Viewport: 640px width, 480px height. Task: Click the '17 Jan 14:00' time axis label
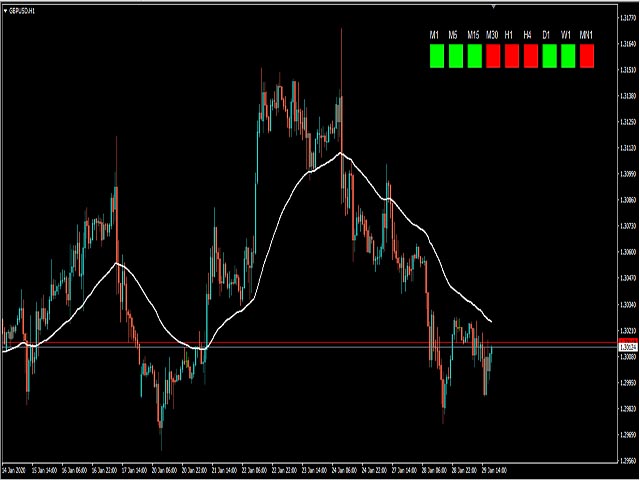pos(136,470)
